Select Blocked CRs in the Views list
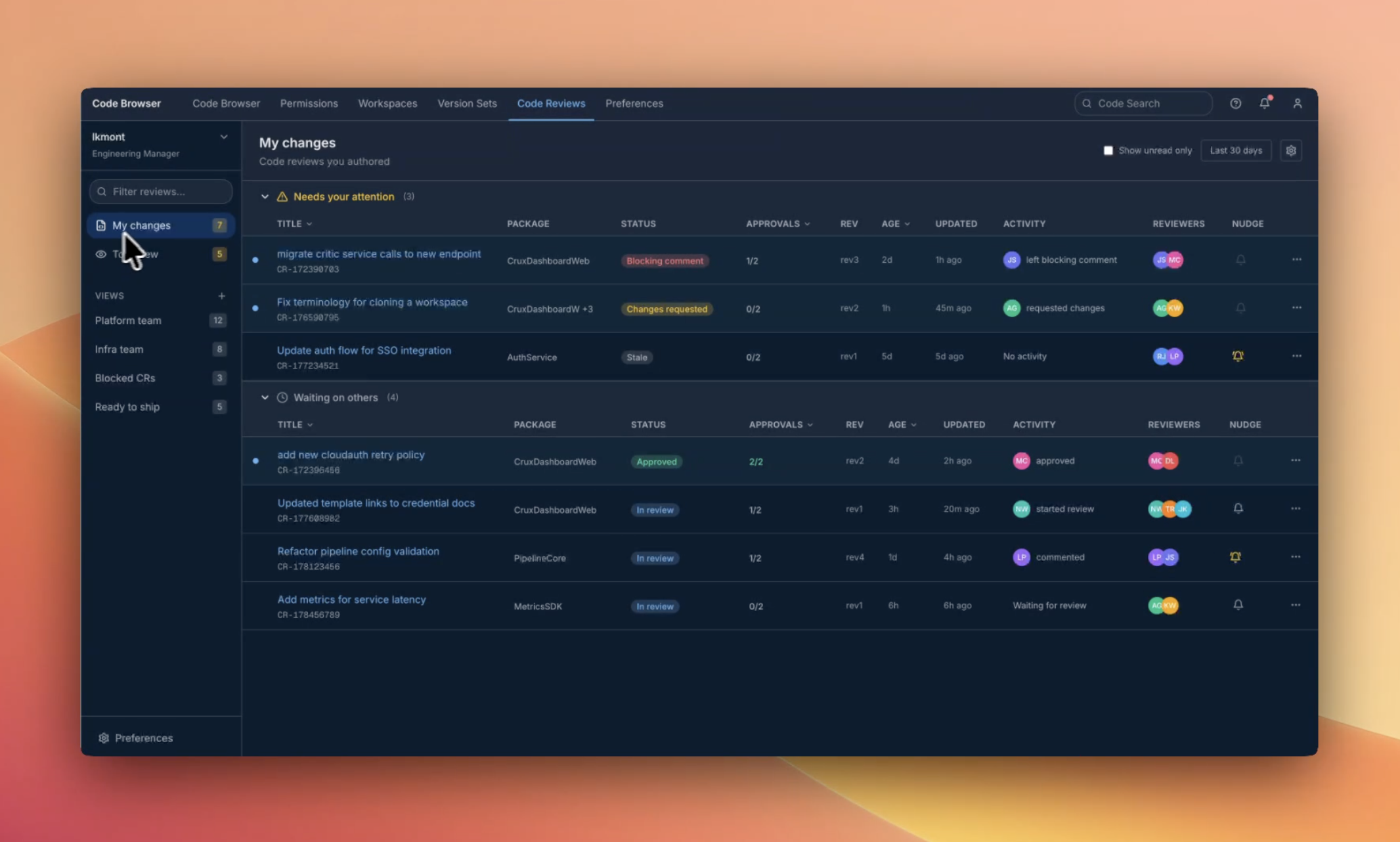Viewport: 1400px width, 842px height. pos(125,378)
